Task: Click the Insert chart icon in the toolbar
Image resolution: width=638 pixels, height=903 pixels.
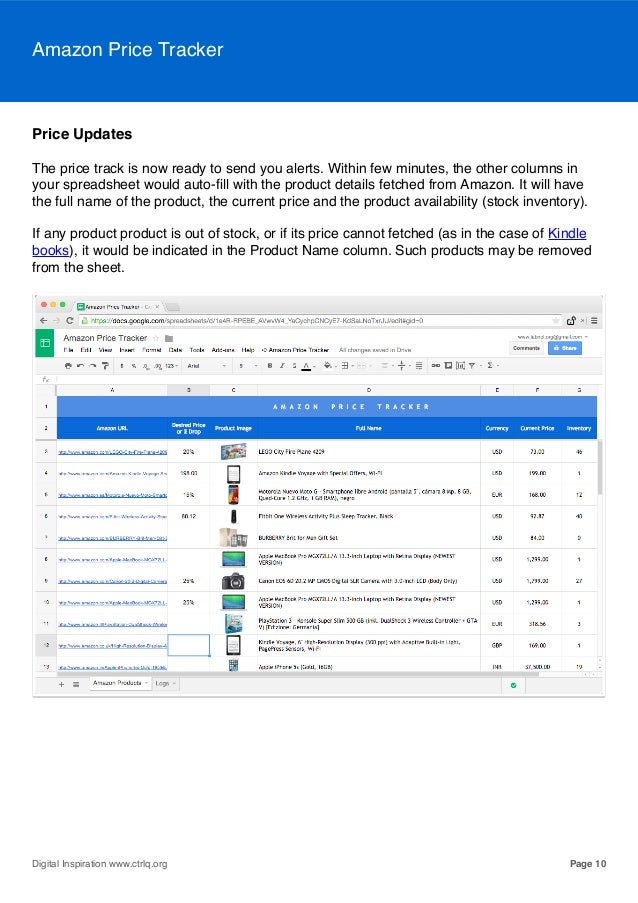Action: tap(460, 366)
